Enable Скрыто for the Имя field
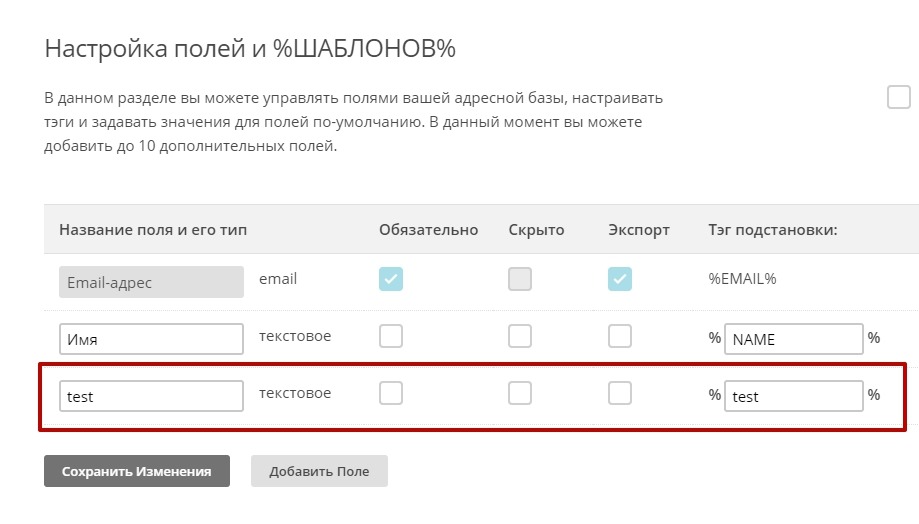The height and width of the screenshot is (524, 919). pos(520,337)
